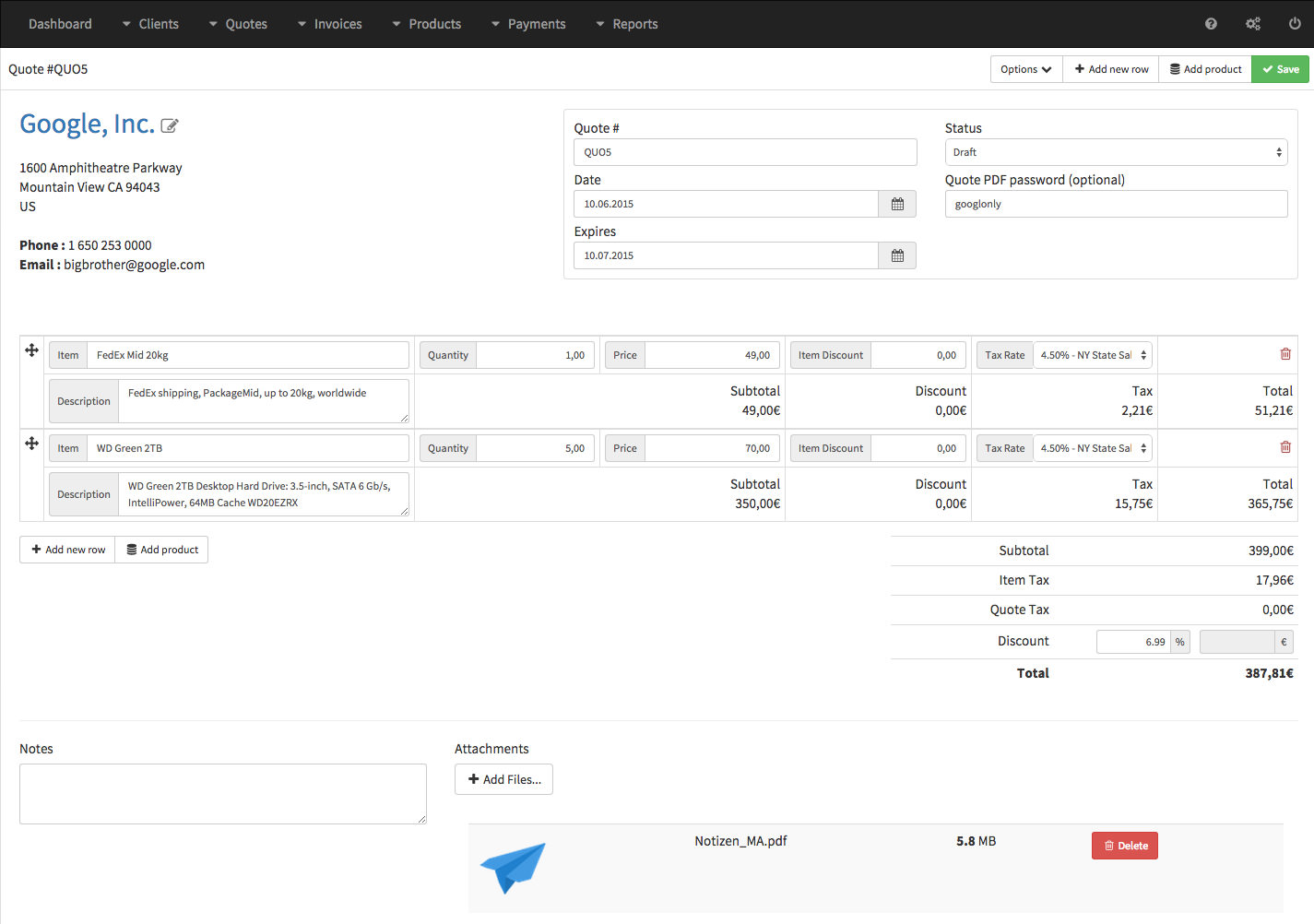Image resolution: width=1314 pixels, height=924 pixels.
Task: Open the Expires calendar picker icon
Action: pyautogui.click(x=897, y=255)
